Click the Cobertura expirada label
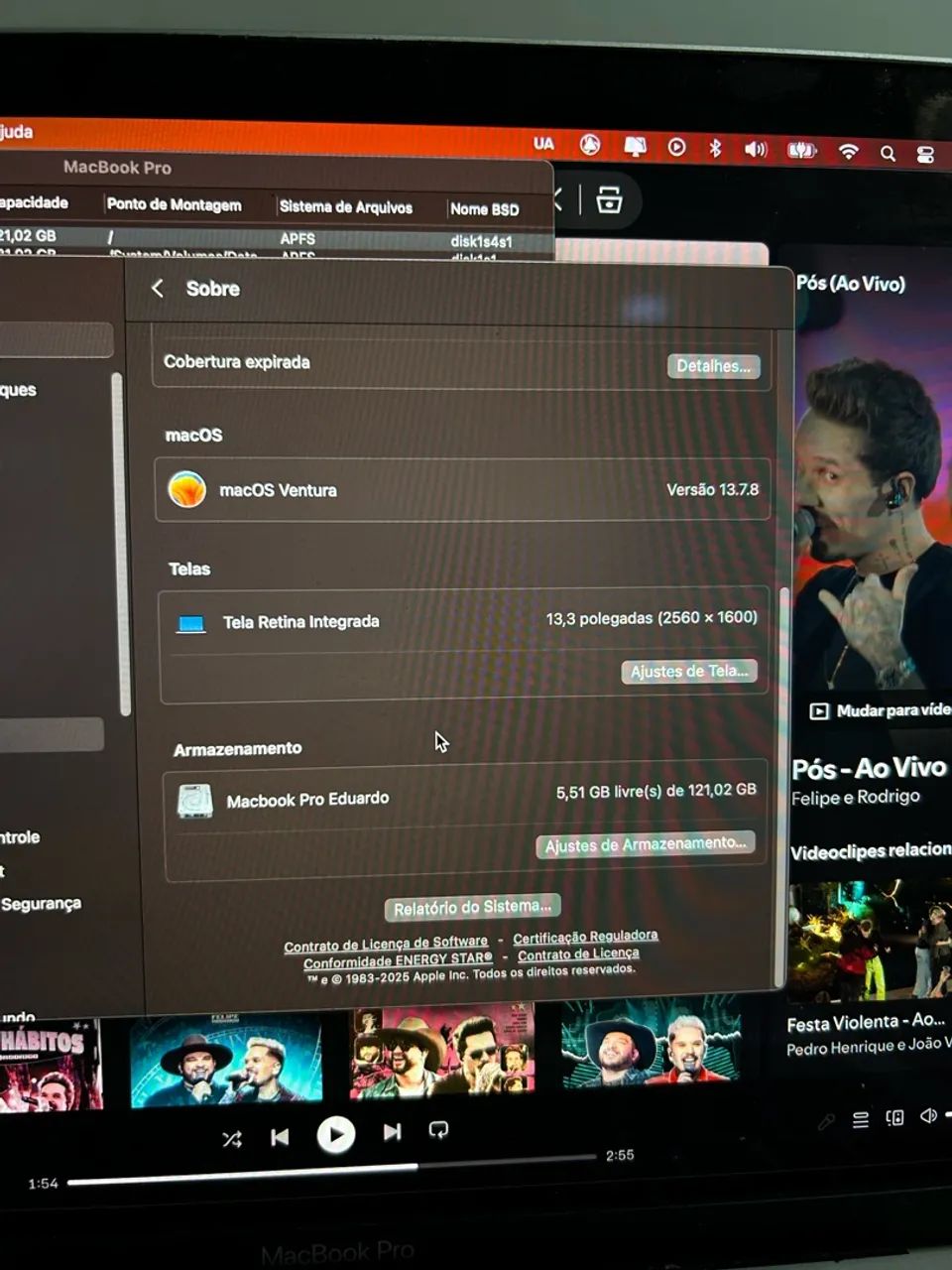Screen dimensions: 952x1270 click(x=236, y=362)
